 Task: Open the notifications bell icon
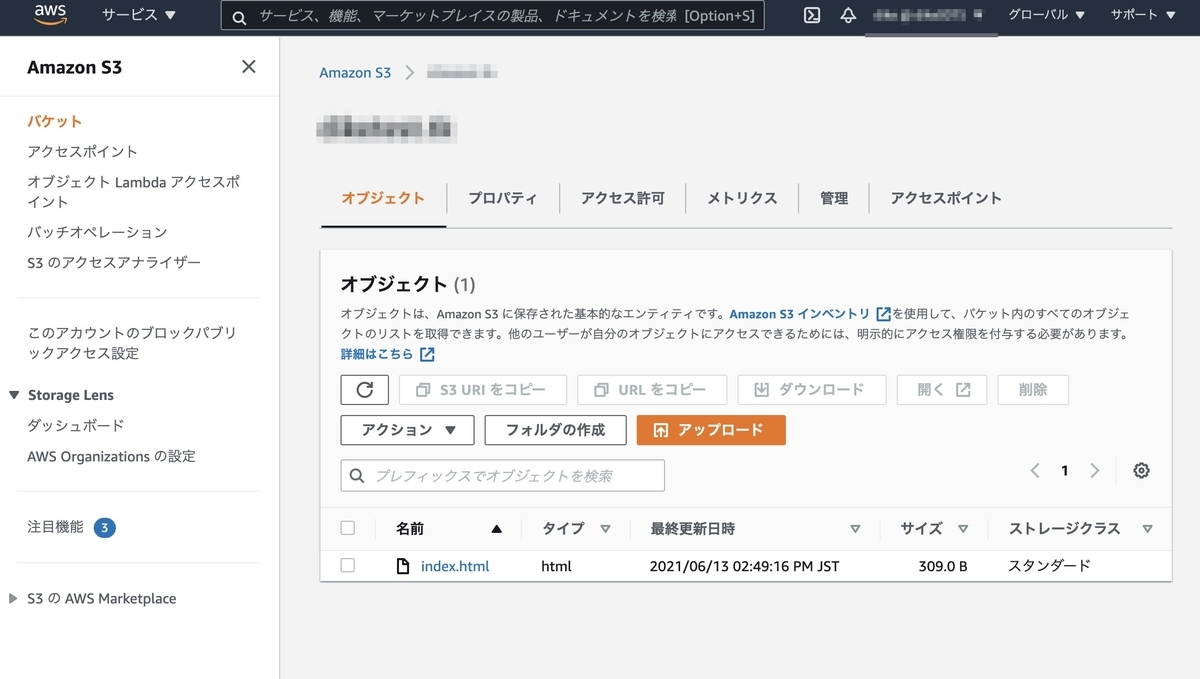[848, 15]
